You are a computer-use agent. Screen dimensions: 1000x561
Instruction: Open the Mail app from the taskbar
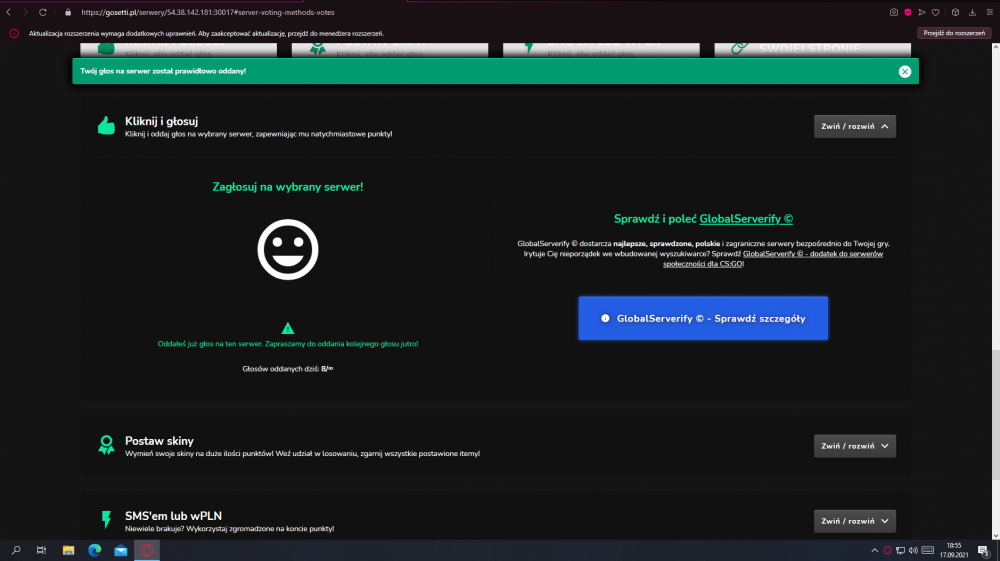[x=121, y=550]
